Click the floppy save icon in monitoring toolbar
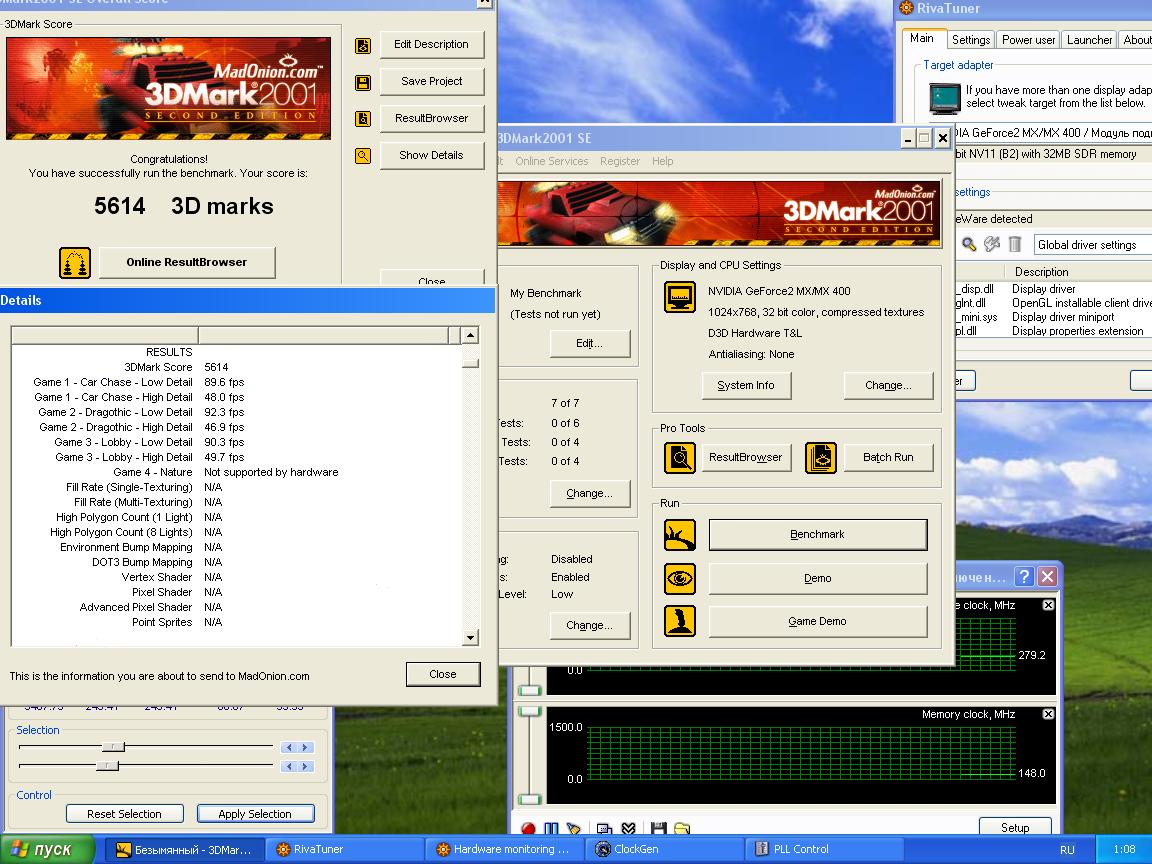The image size is (1152, 864). click(658, 829)
